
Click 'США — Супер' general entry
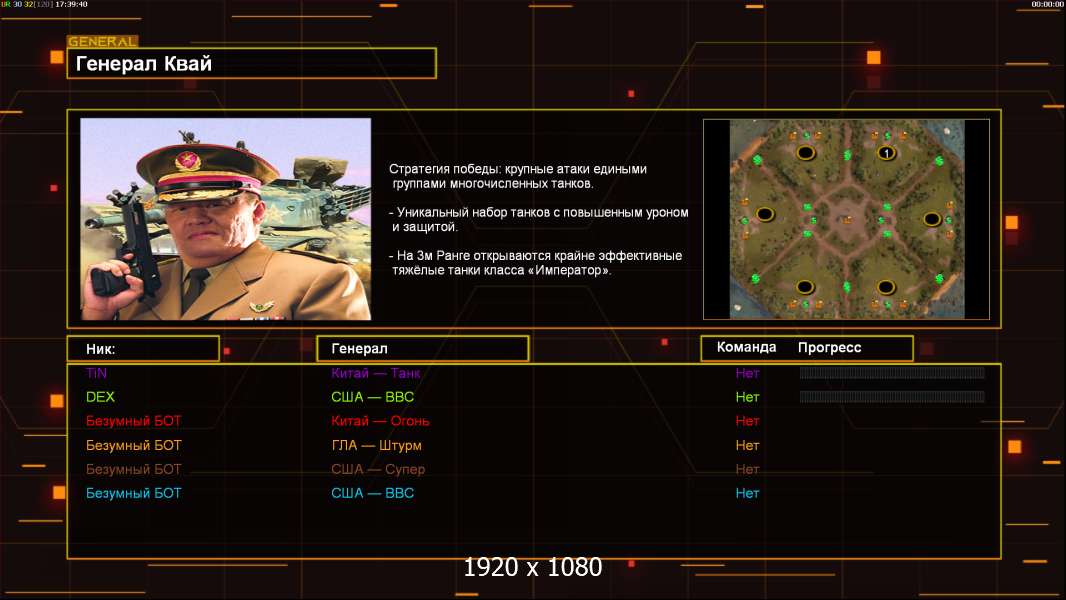click(x=378, y=470)
